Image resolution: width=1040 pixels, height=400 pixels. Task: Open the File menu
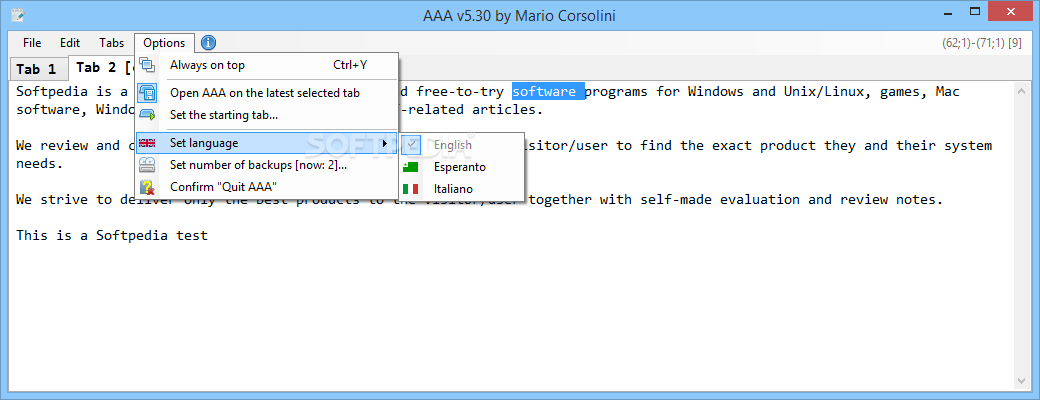click(x=32, y=43)
